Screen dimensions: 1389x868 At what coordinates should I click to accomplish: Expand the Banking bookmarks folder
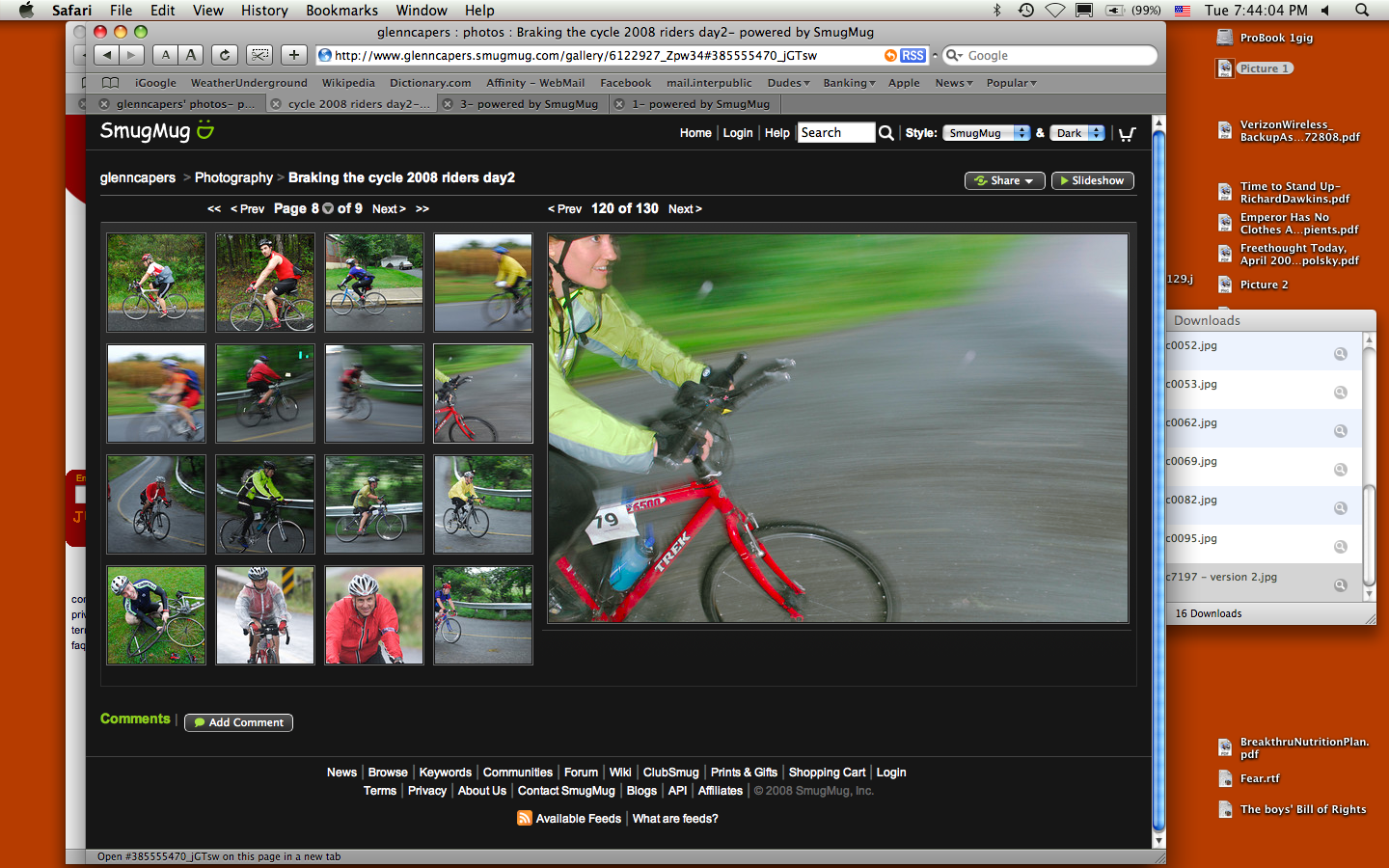(x=849, y=83)
